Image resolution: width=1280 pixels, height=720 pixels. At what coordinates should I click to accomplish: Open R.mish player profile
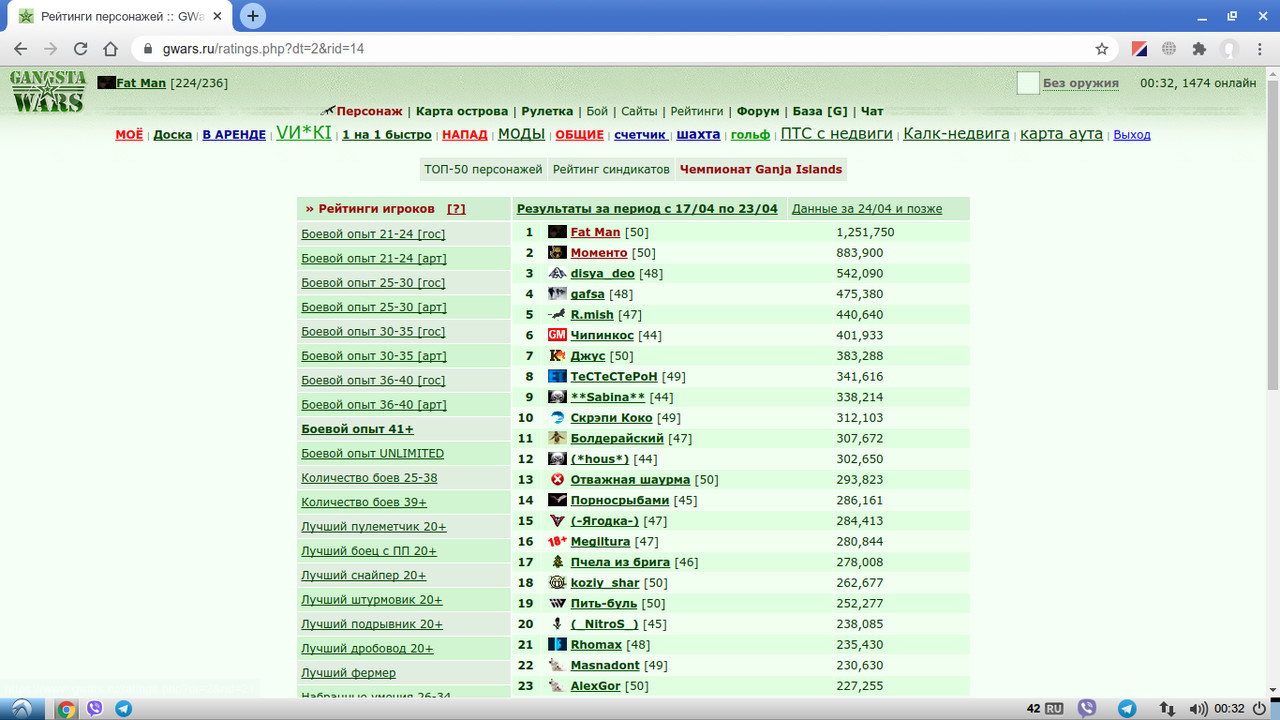[592, 315]
